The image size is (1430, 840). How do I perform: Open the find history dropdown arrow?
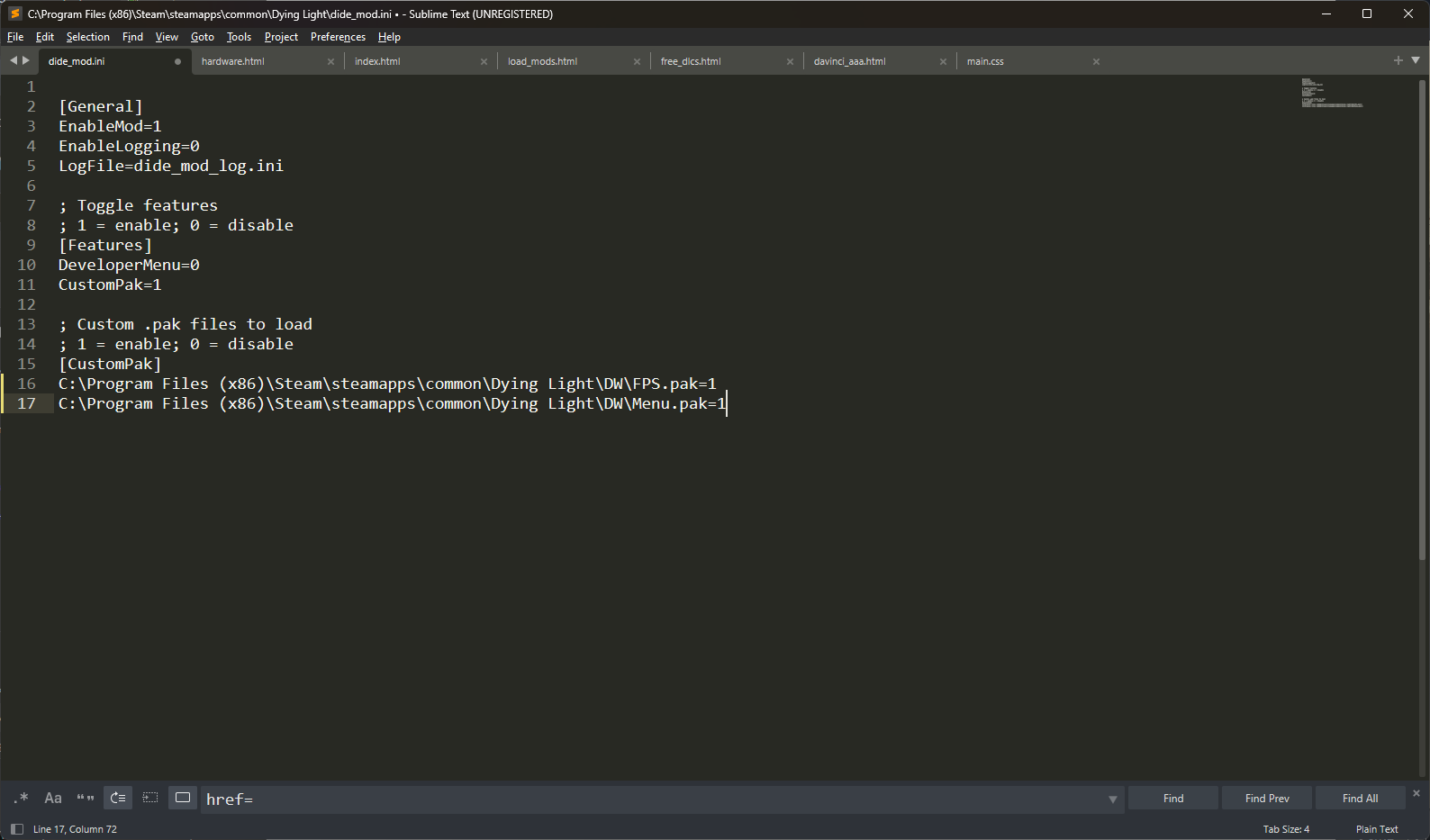1113,799
